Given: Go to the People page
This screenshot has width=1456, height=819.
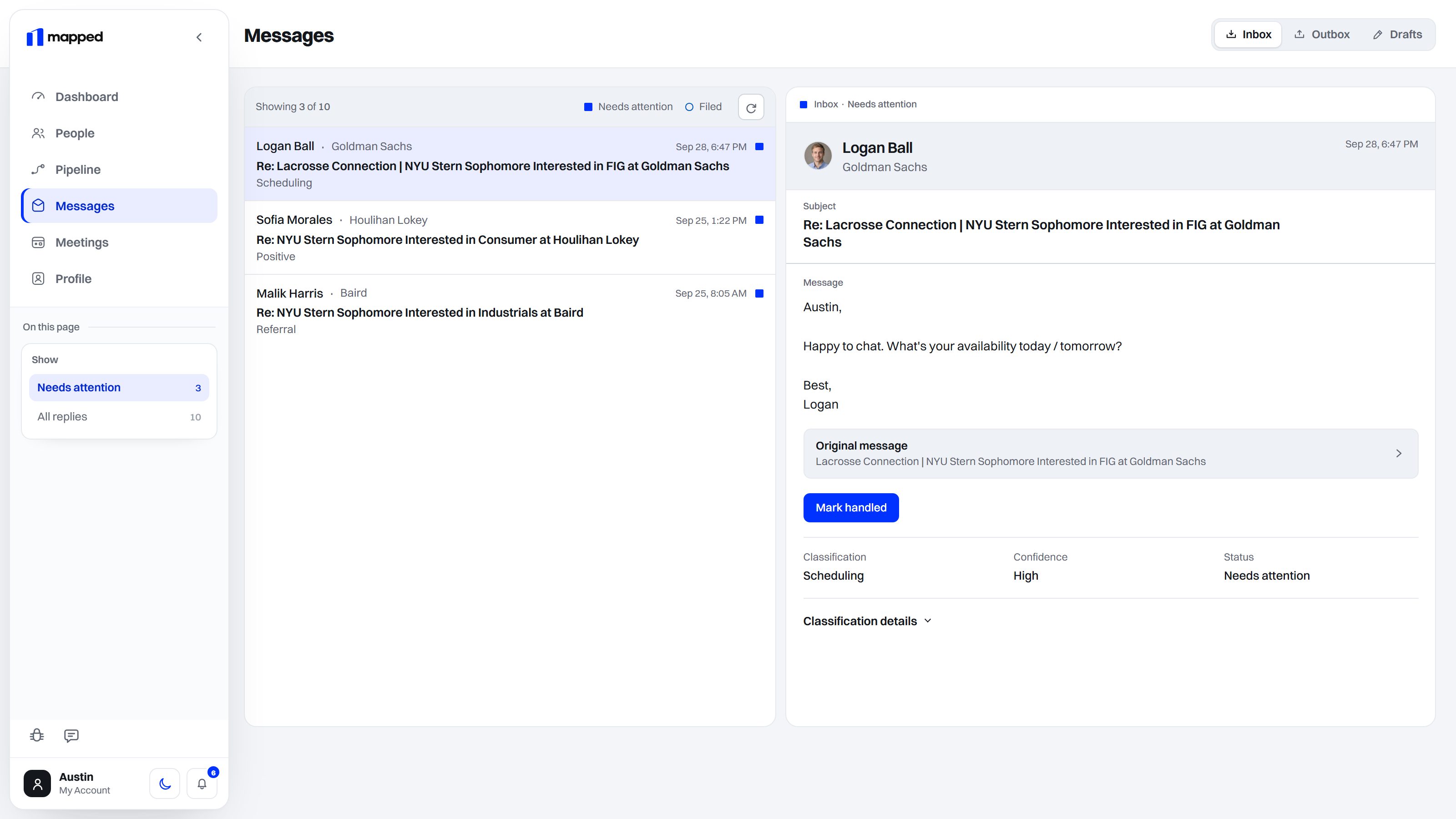Looking at the screenshot, I should tap(119, 133).
